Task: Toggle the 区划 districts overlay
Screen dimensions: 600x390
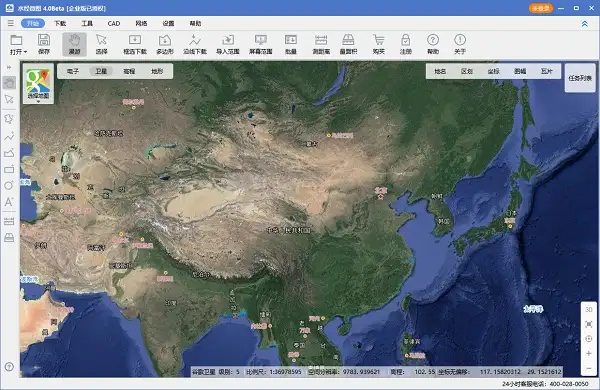Action: tap(467, 71)
